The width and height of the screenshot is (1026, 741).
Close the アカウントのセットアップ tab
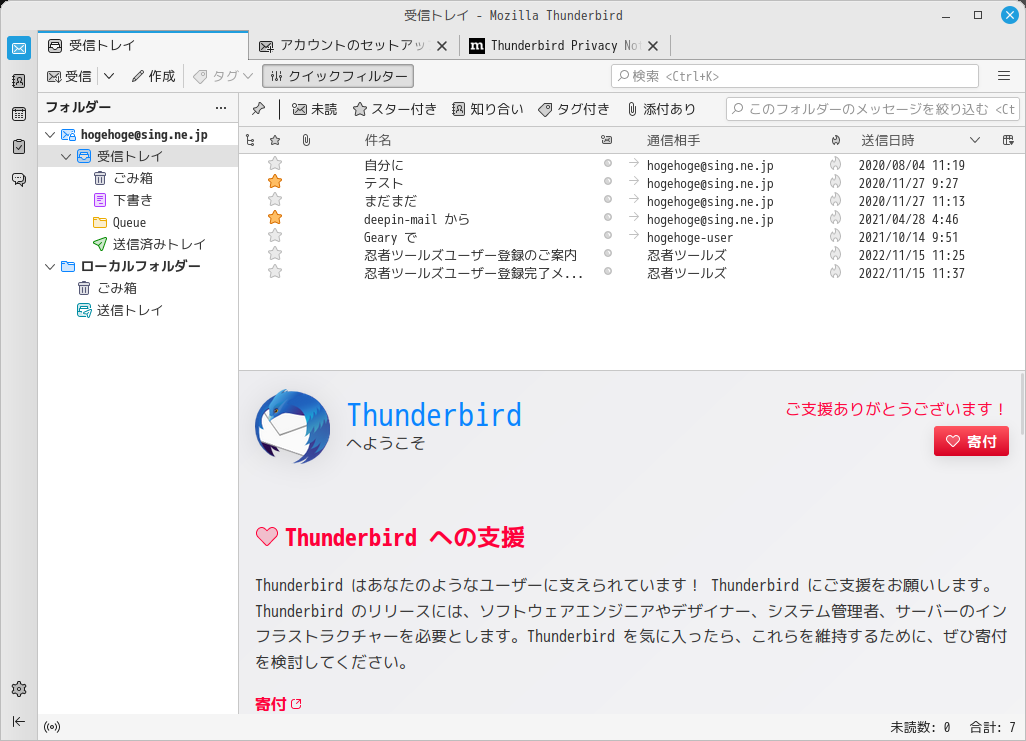[x=442, y=46]
